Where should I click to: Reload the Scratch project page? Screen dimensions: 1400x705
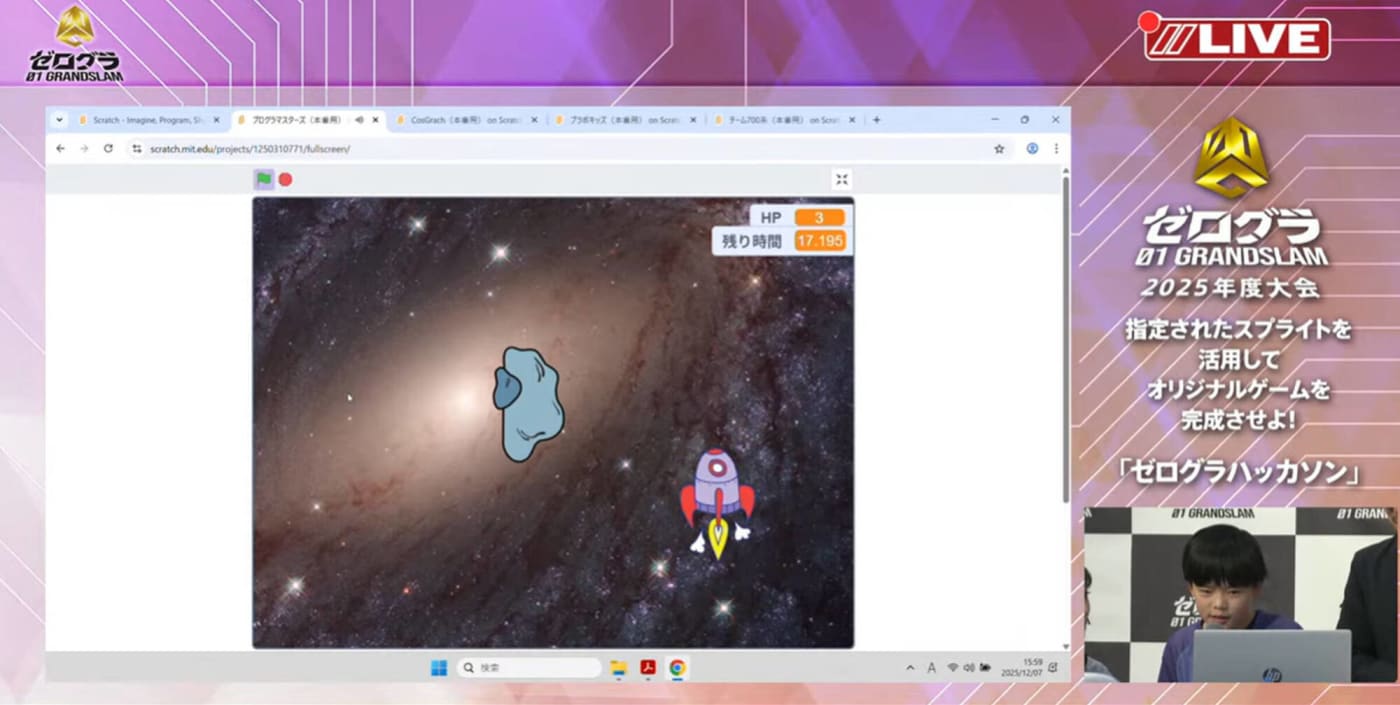(x=108, y=148)
